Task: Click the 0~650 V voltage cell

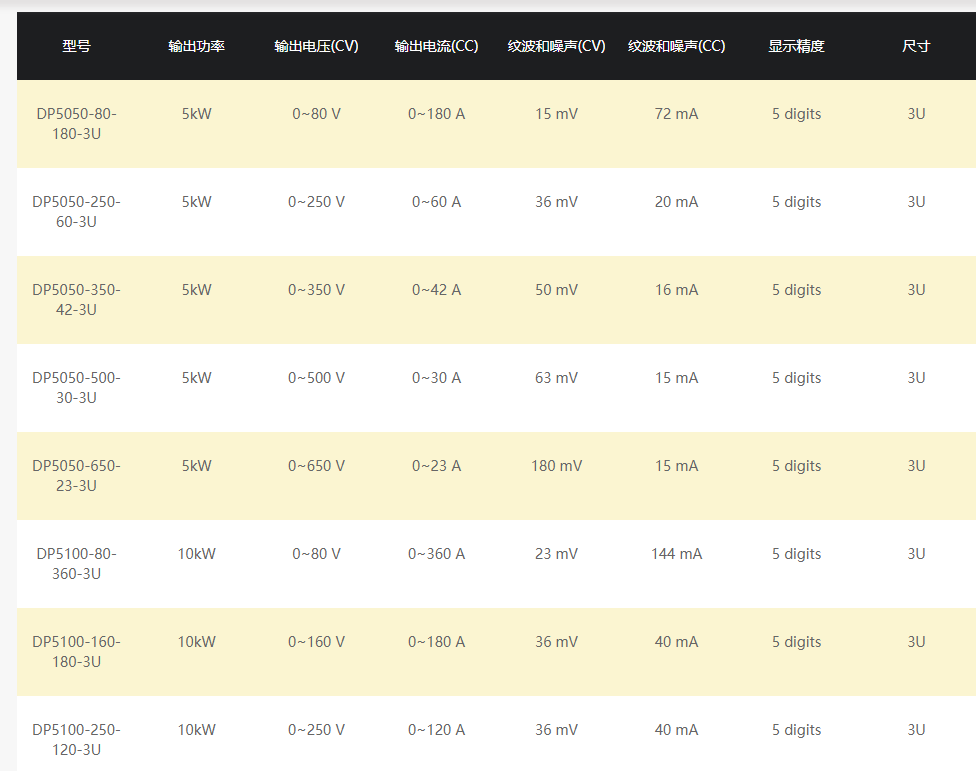Action: (316, 466)
